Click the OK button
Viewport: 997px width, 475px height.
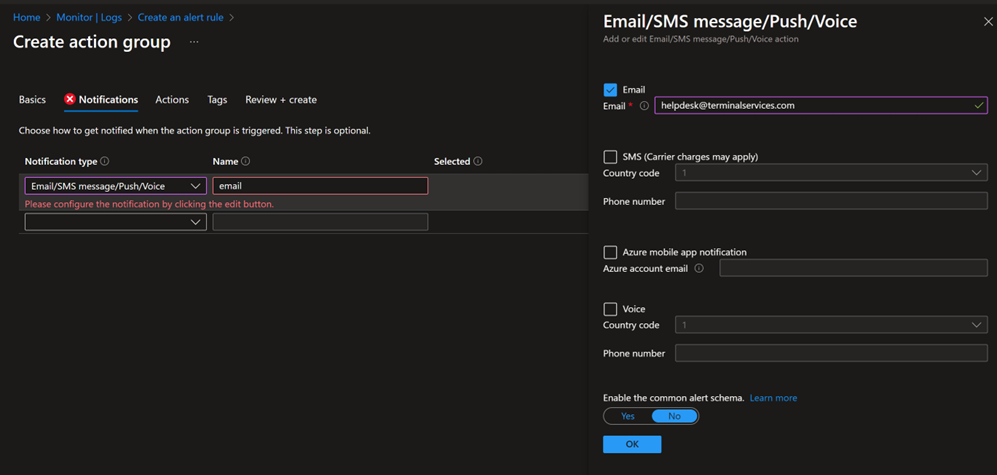click(x=632, y=444)
